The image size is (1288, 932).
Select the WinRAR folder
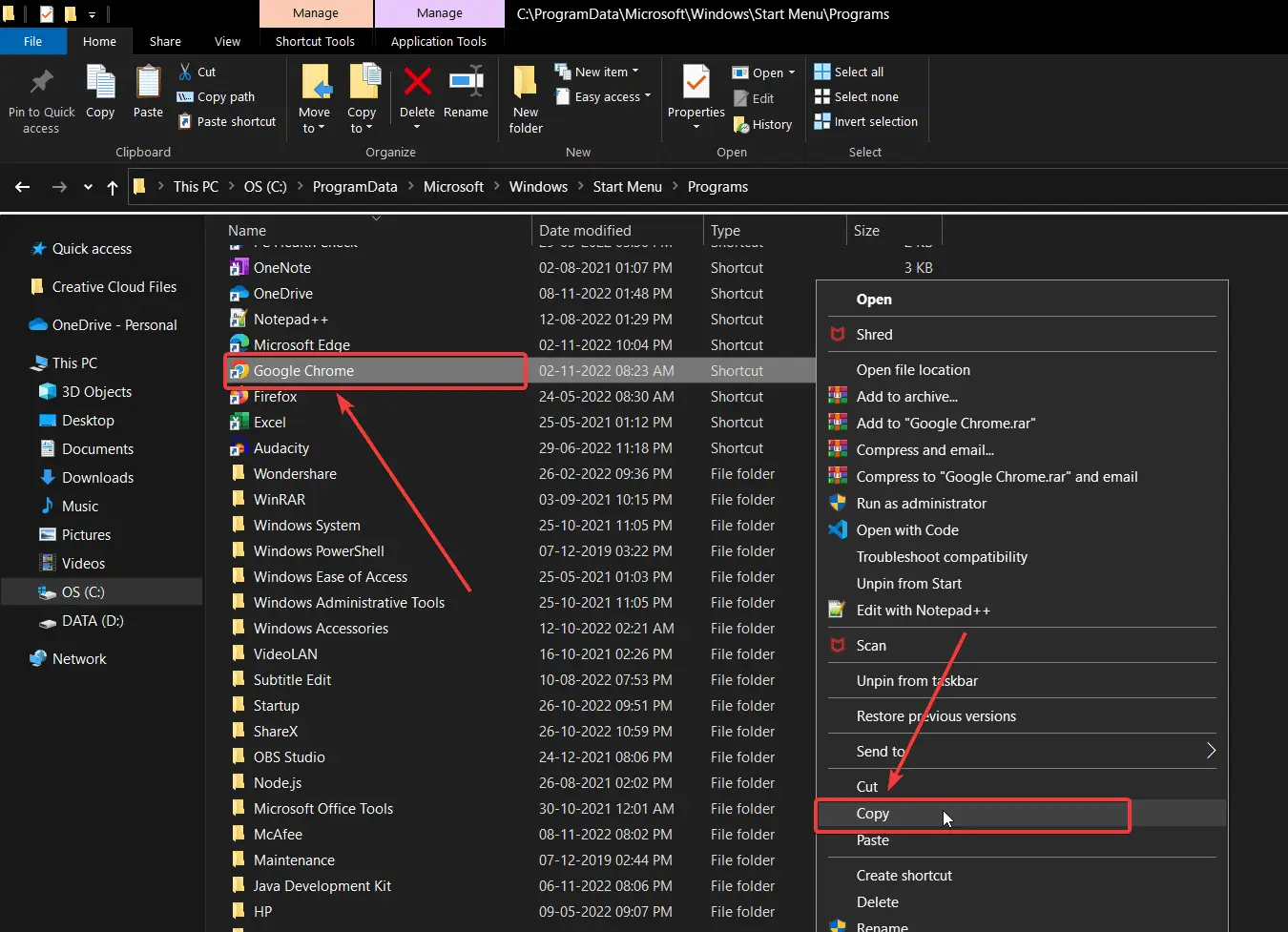click(x=269, y=500)
